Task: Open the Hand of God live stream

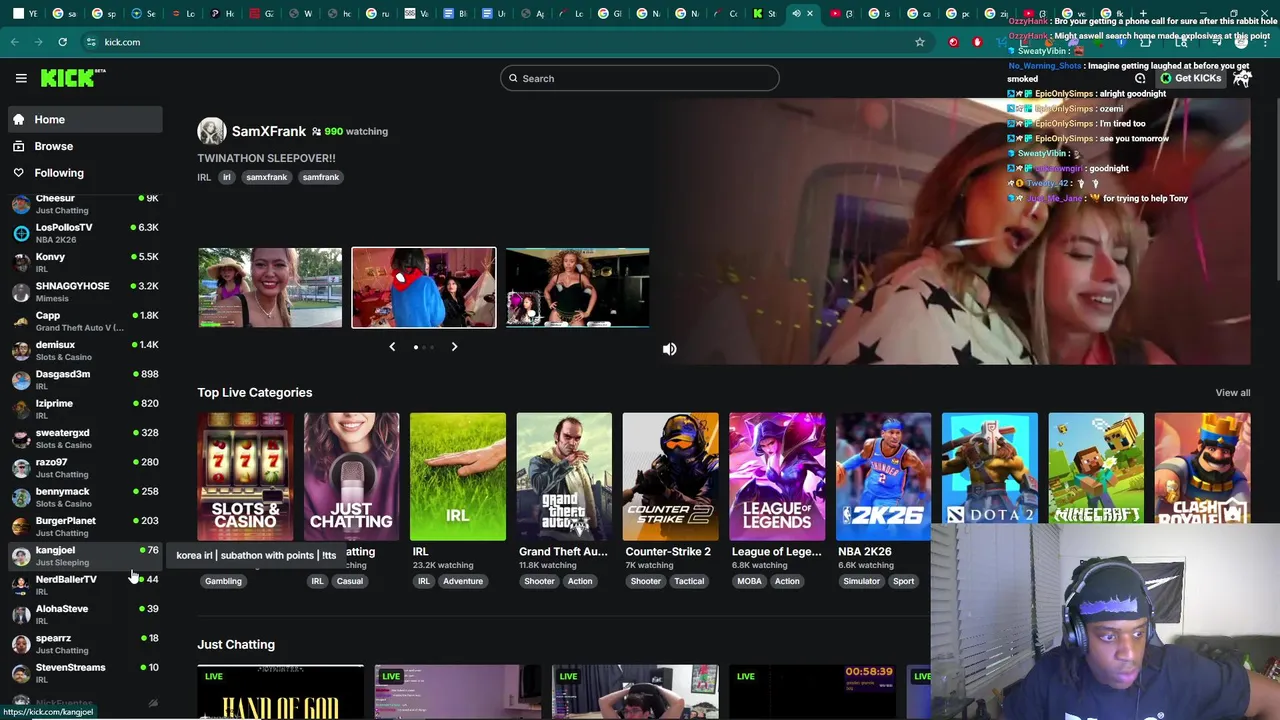Action: 281,692
